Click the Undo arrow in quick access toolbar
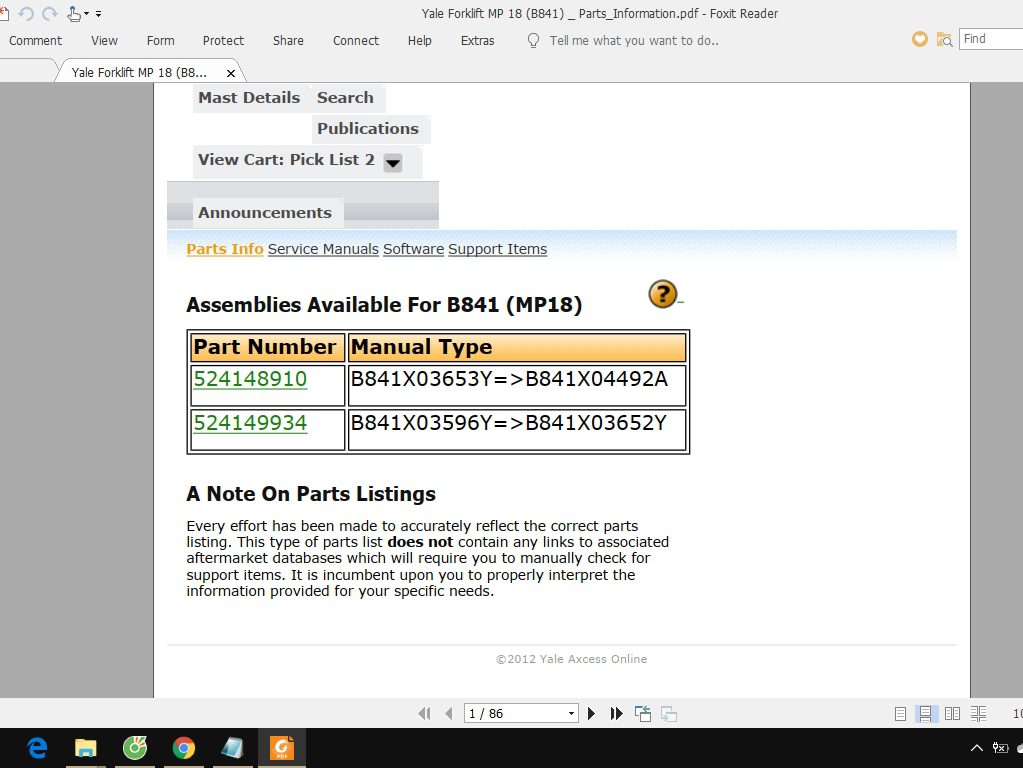 [x=25, y=14]
